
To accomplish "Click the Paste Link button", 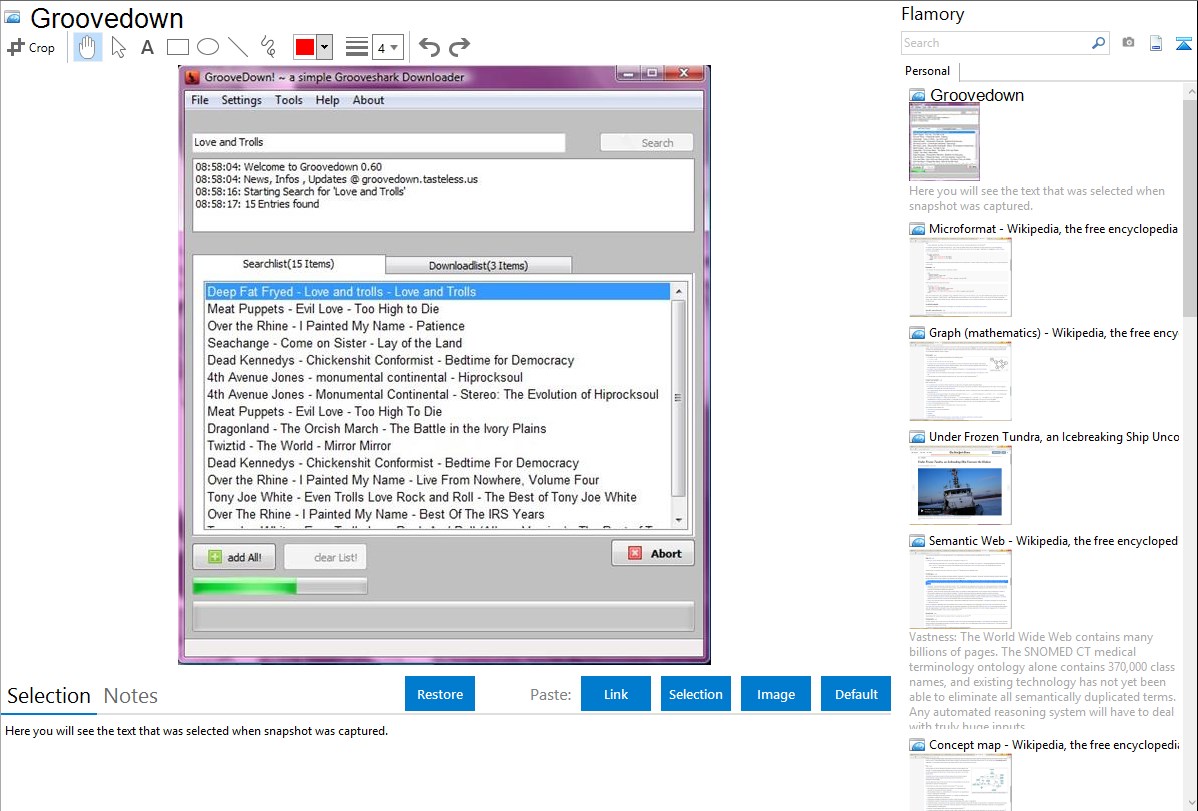I will point(616,694).
